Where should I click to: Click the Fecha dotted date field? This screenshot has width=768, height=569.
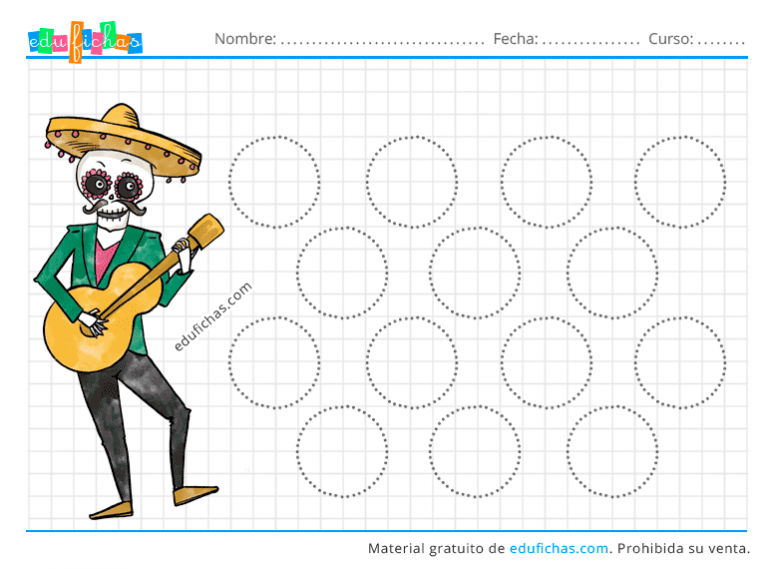pos(591,43)
